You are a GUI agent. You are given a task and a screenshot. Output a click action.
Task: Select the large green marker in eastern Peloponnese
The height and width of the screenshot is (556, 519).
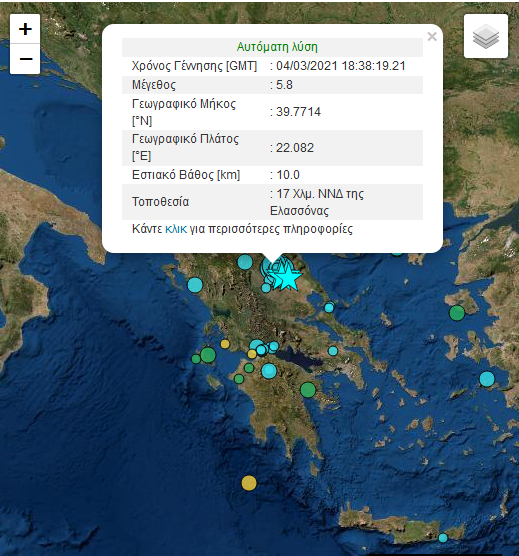coord(308,390)
